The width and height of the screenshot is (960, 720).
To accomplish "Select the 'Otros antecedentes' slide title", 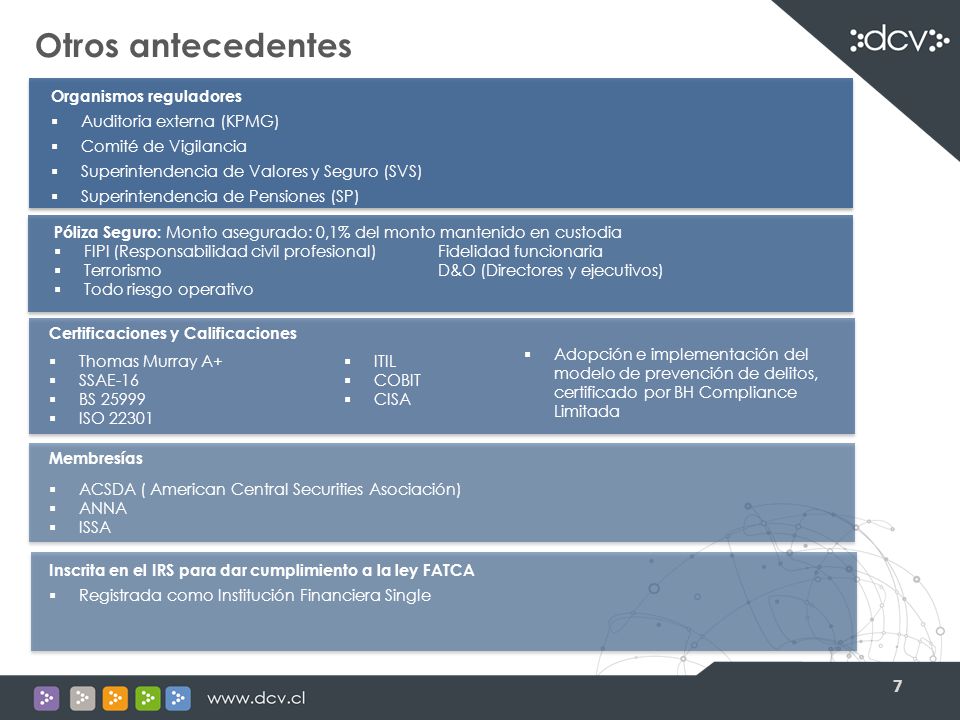I will (x=193, y=45).
